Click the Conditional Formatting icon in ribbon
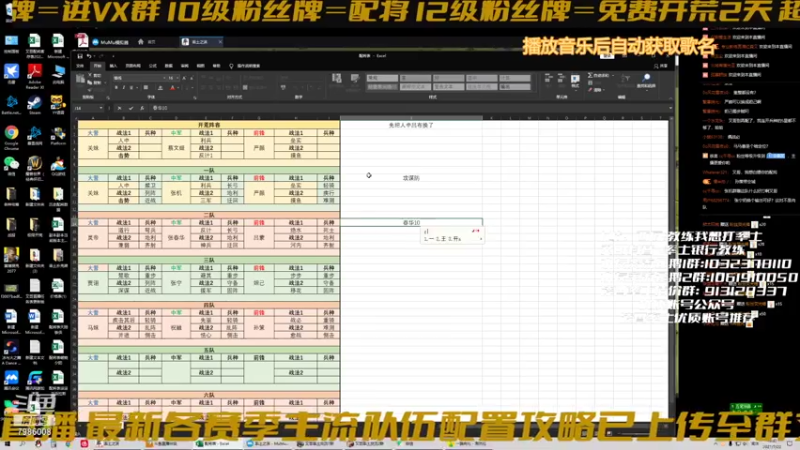This screenshot has height=450, width=800. [x=337, y=79]
